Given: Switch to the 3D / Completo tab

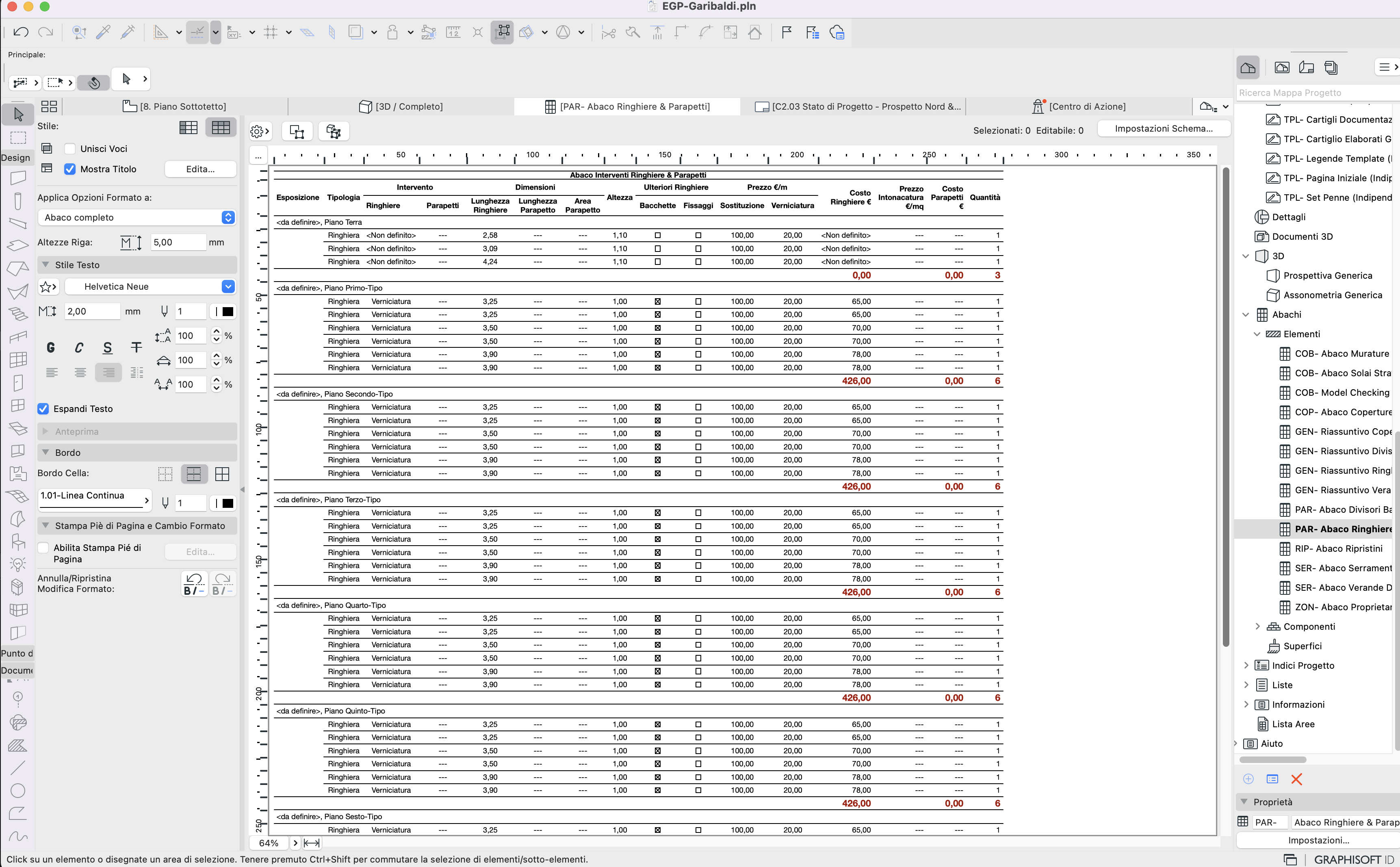Looking at the screenshot, I should (x=401, y=107).
